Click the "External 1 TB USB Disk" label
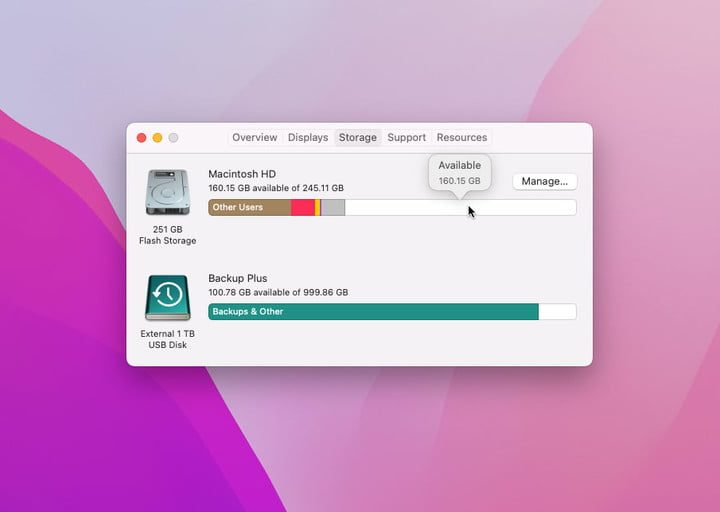Viewport: 720px width, 512px height. click(x=168, y=339)
